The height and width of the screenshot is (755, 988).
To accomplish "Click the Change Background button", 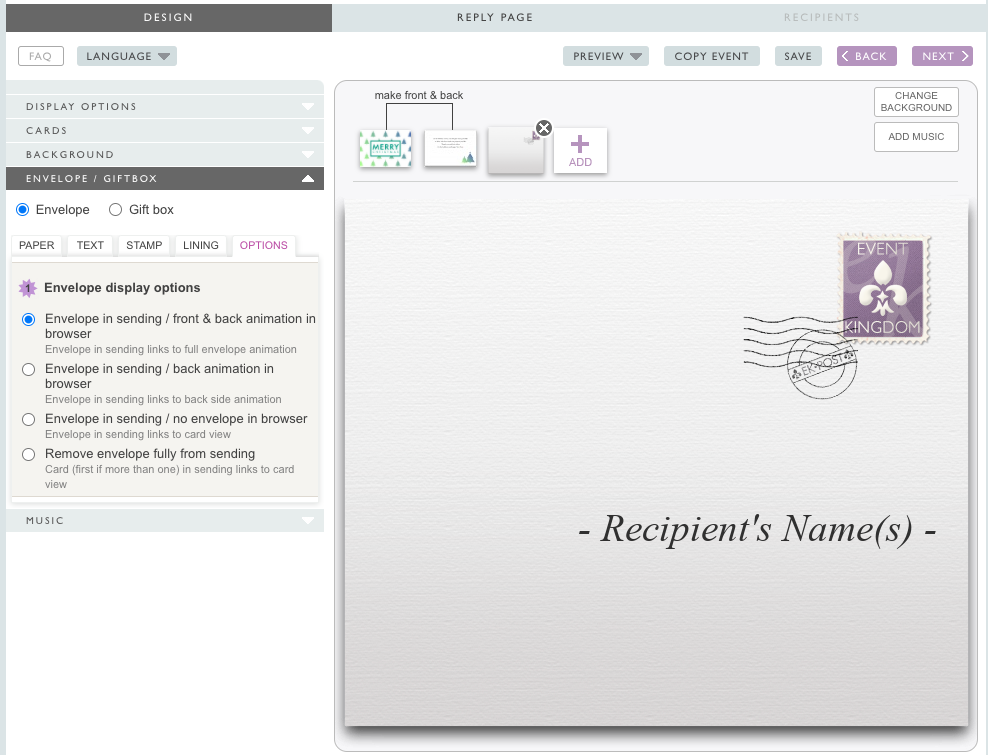I will pyautogui.click(x=916, y=102).
